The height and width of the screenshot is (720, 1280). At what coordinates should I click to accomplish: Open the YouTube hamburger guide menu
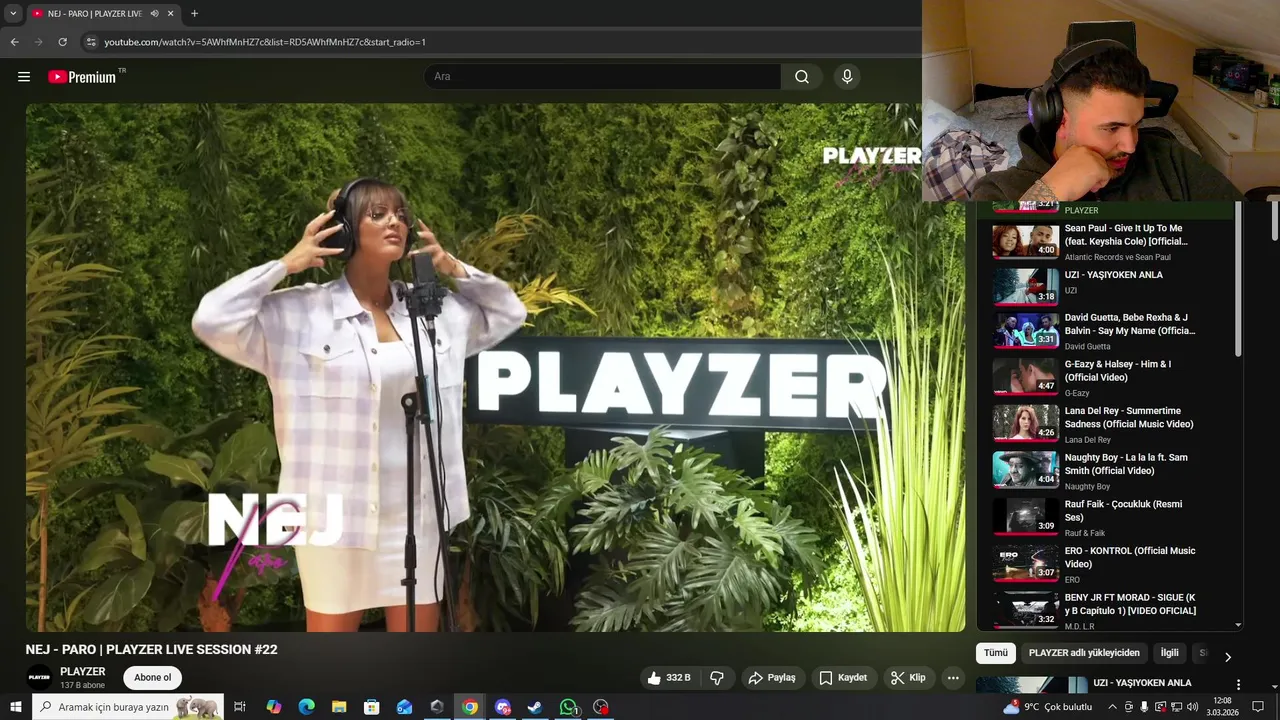pos(24,77)
